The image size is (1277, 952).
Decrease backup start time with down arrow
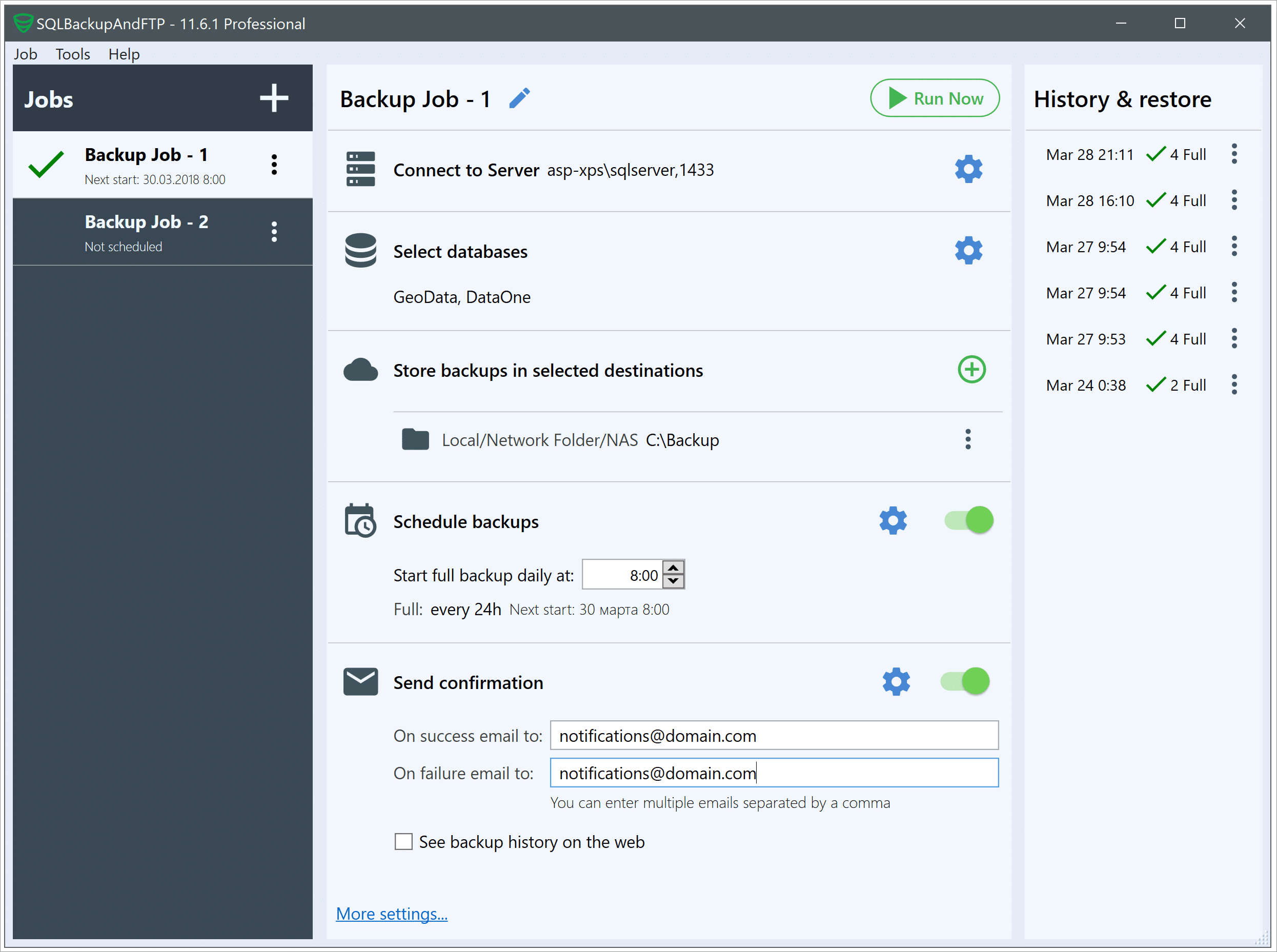673,581
